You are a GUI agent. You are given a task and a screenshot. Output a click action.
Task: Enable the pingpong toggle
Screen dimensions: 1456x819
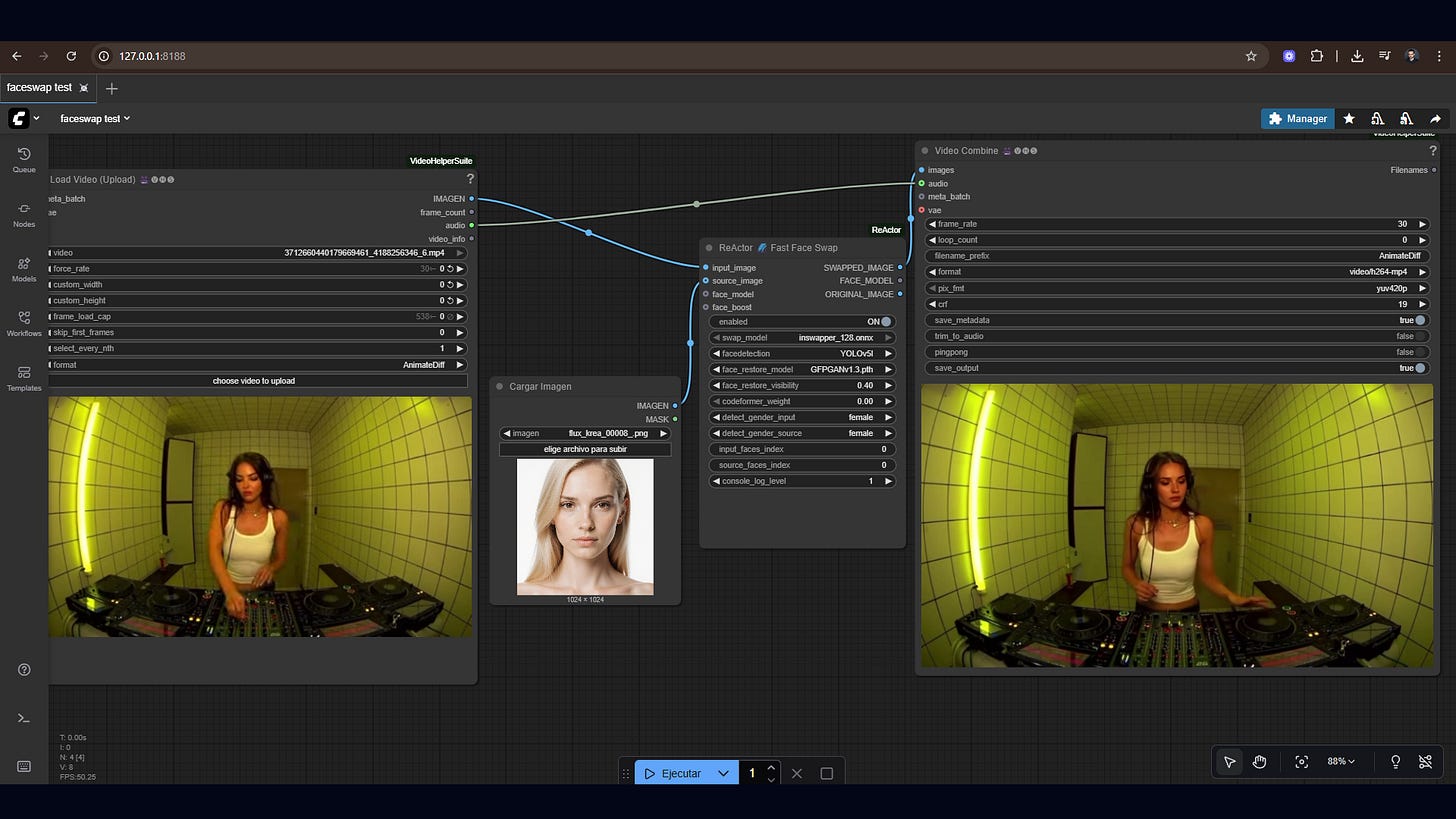(x=1419, y=352)
